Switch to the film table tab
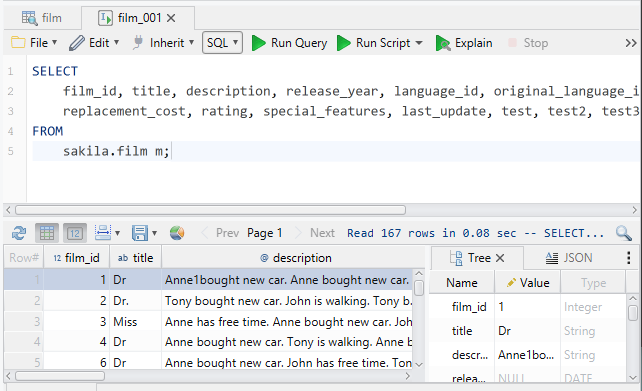Image resolution: width=642 pixels, height=391 pixels. pyautogui.click(x=41, y=18)
